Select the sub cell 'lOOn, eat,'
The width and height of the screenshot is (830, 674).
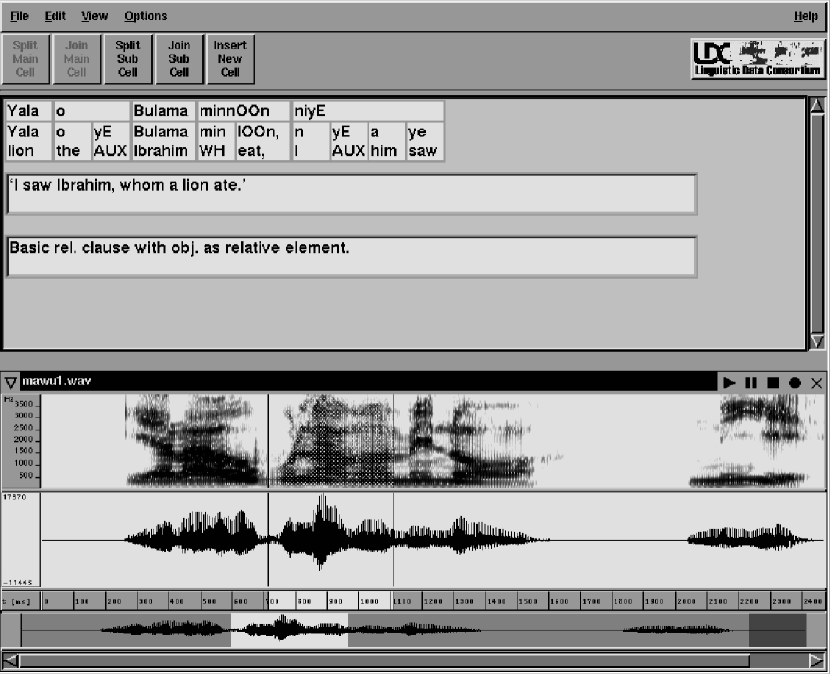point(263,141)
